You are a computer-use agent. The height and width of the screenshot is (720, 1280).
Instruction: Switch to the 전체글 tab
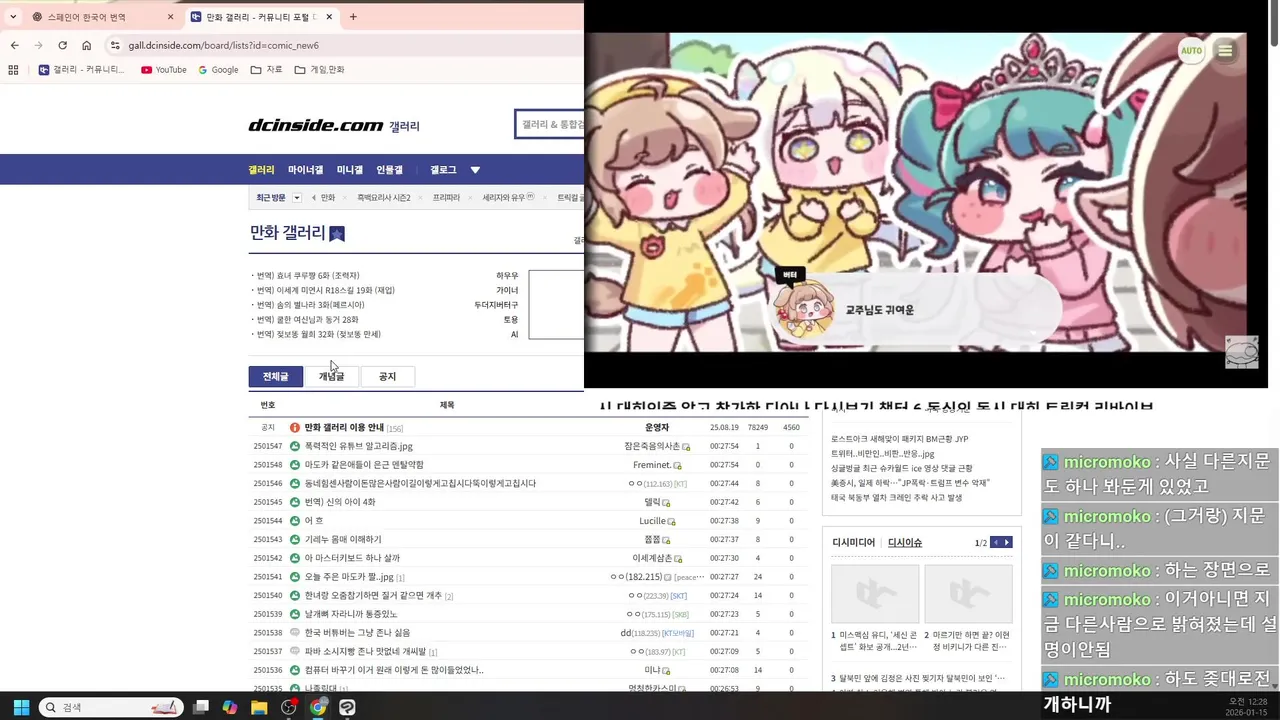tap(275, 376)
